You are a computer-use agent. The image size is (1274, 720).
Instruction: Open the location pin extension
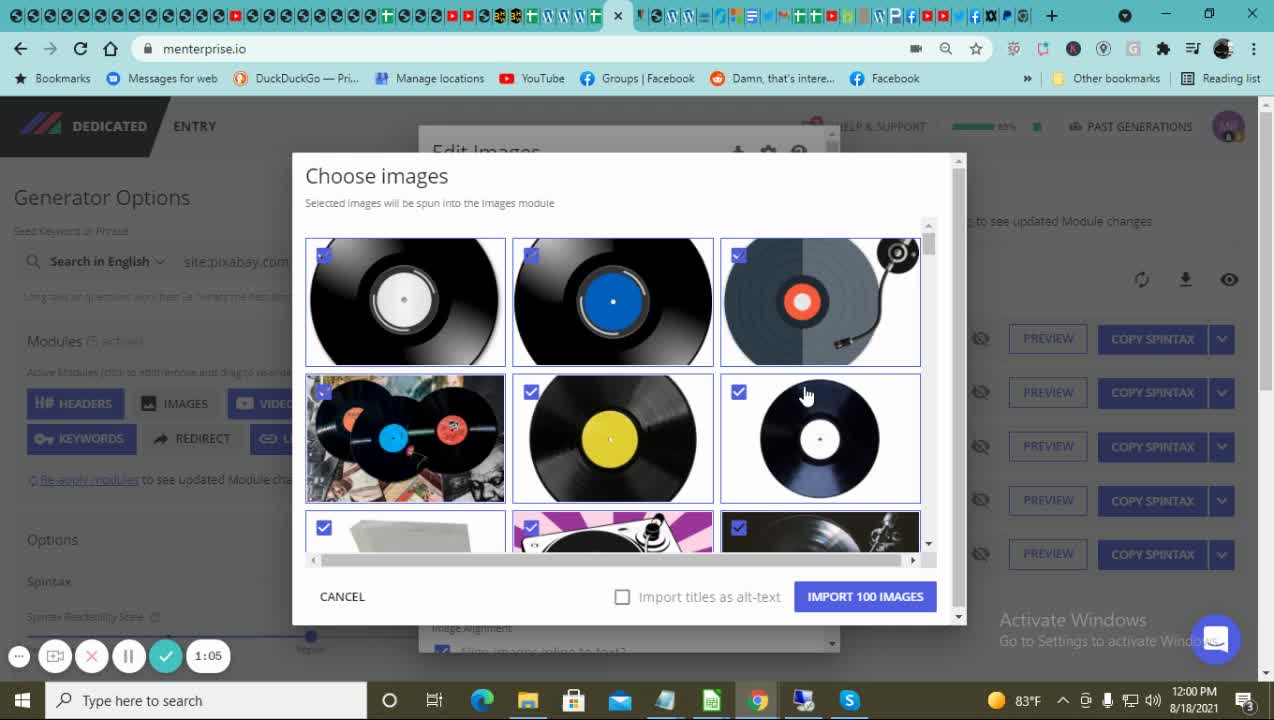tap(1103, 48)
